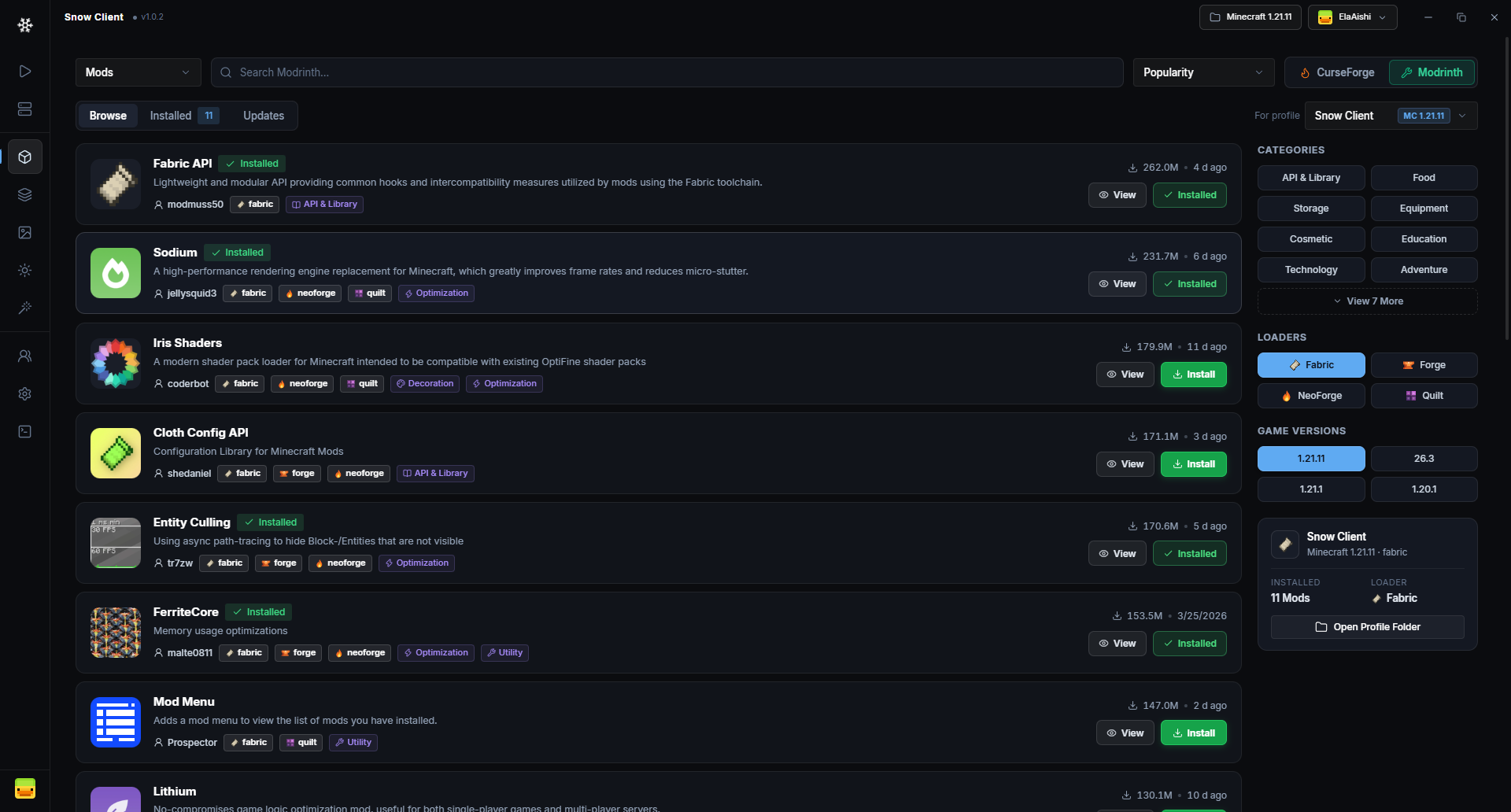Click the Minecraft 1.21.11 folder button
The height and width of the screenshot is (812, 1511).
1251,17
